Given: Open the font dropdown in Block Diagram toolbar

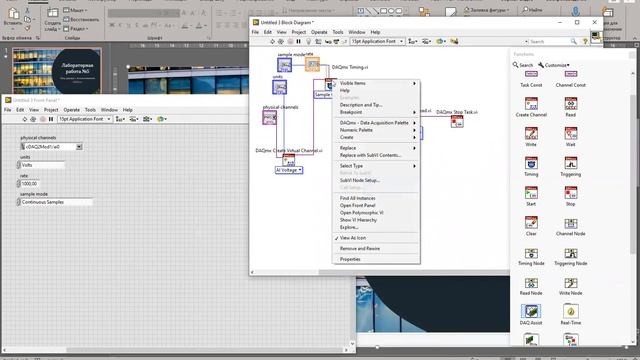Looking at the screenshot, I should tap(377, 41).
